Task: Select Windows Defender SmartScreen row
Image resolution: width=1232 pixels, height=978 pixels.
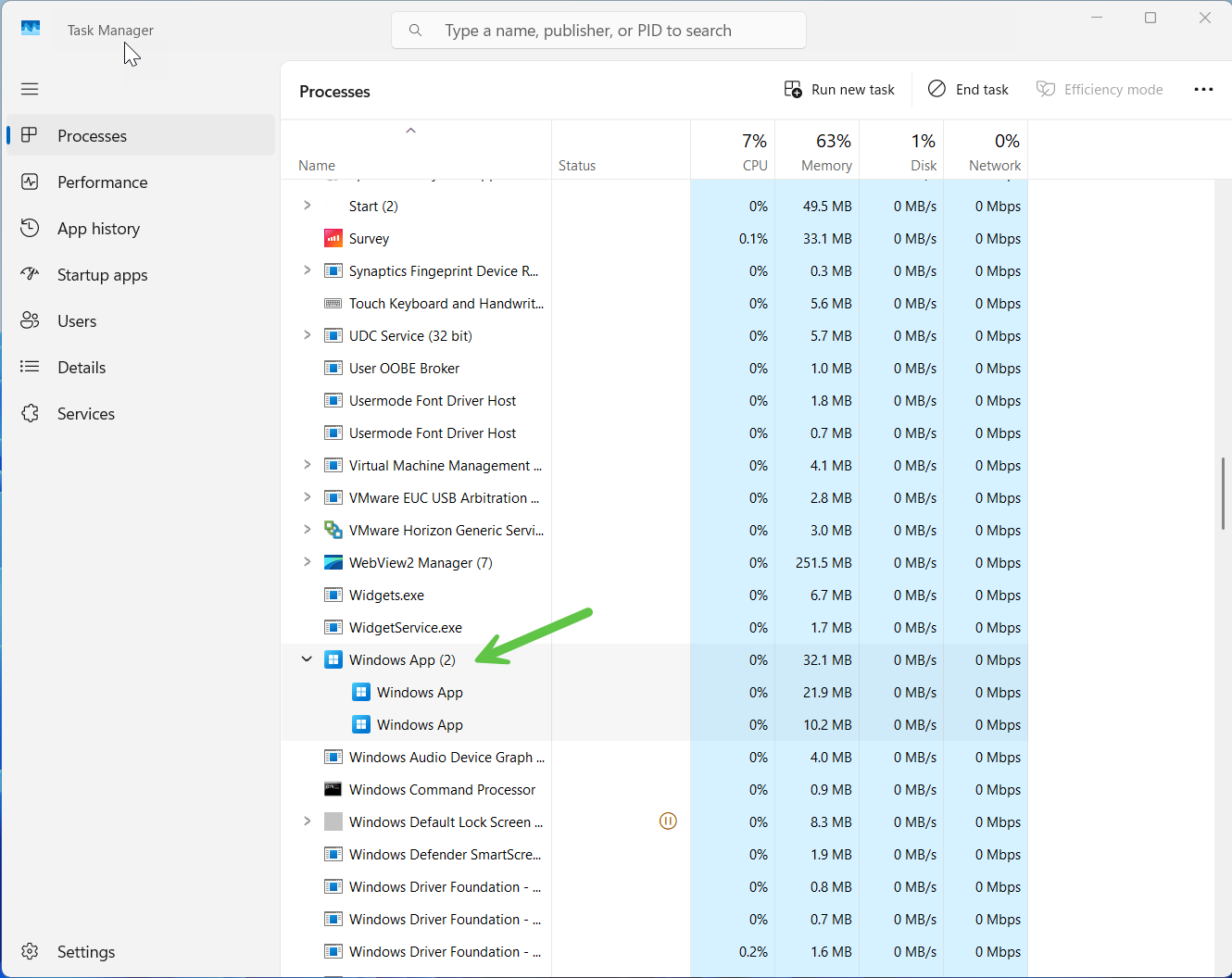Action: click(x=654, y=854)
